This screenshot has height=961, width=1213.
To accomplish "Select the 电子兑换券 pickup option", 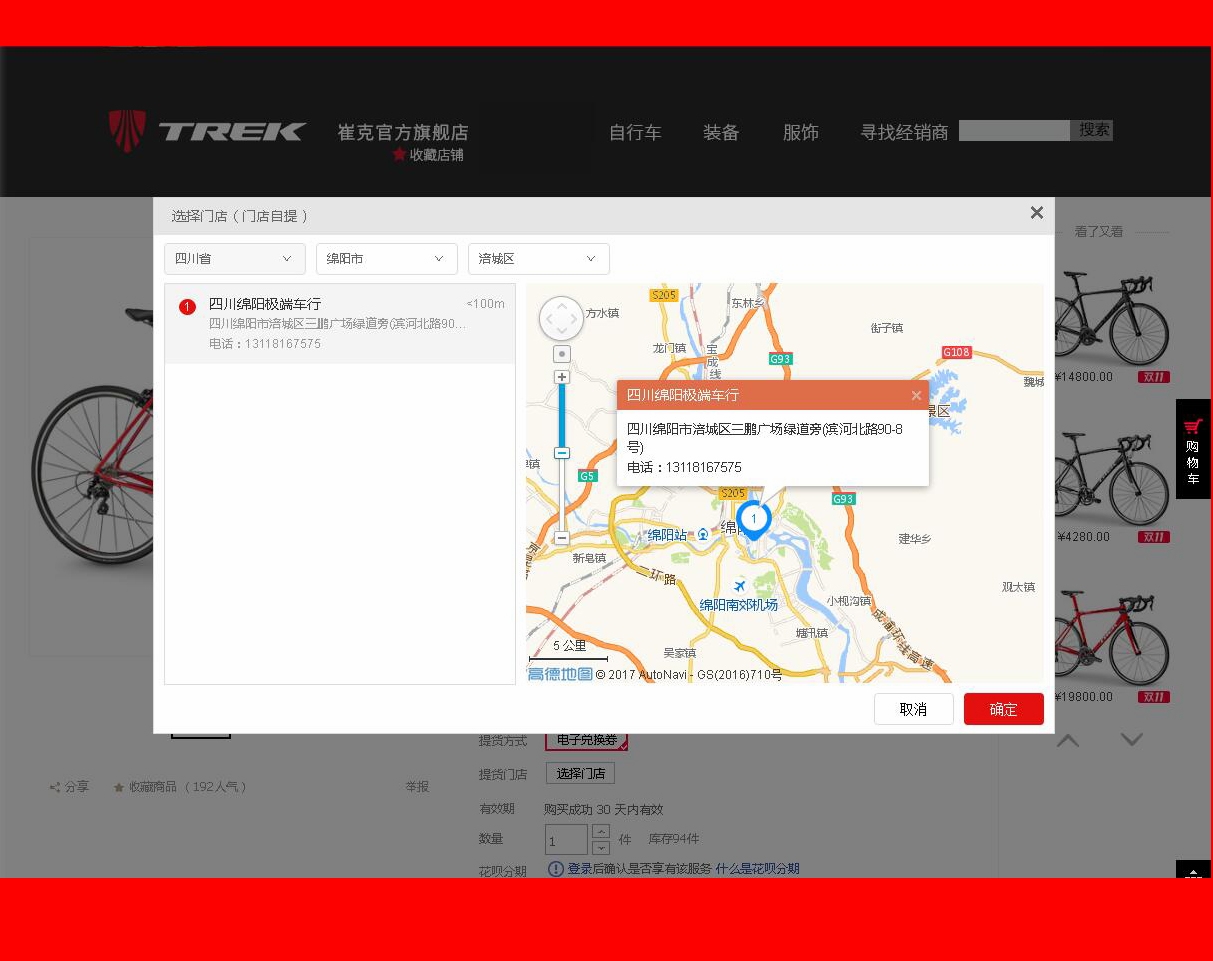I will [x=587, y=740].
